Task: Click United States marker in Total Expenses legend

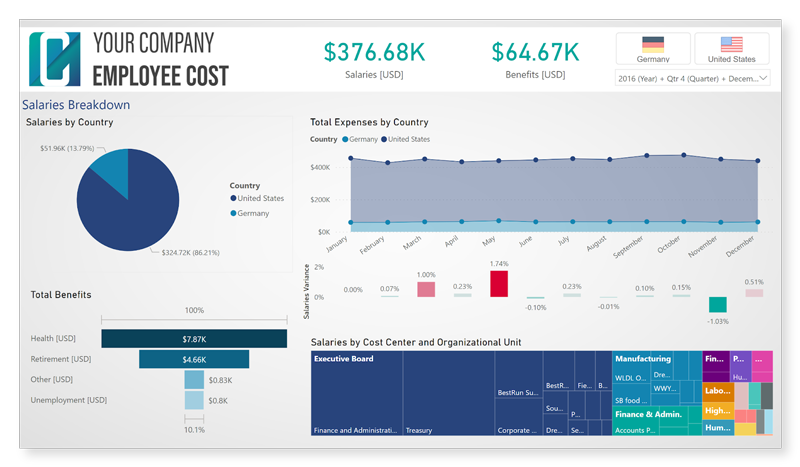Action: coord(384,140)
